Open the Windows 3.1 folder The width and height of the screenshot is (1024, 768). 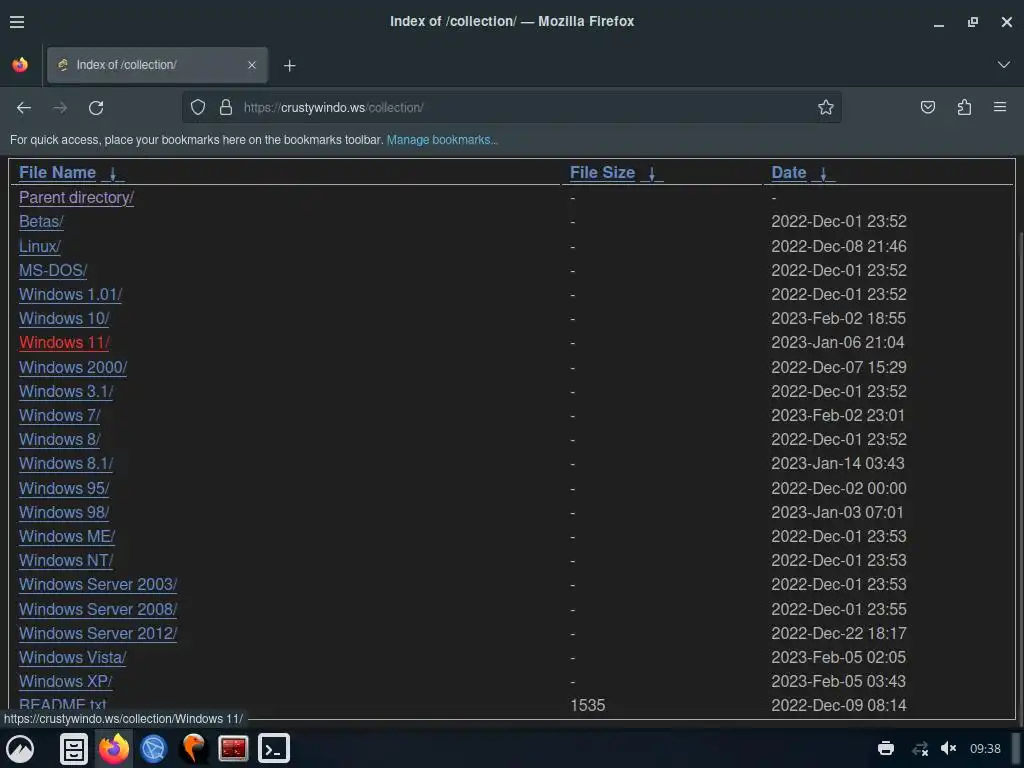point(66,391)
